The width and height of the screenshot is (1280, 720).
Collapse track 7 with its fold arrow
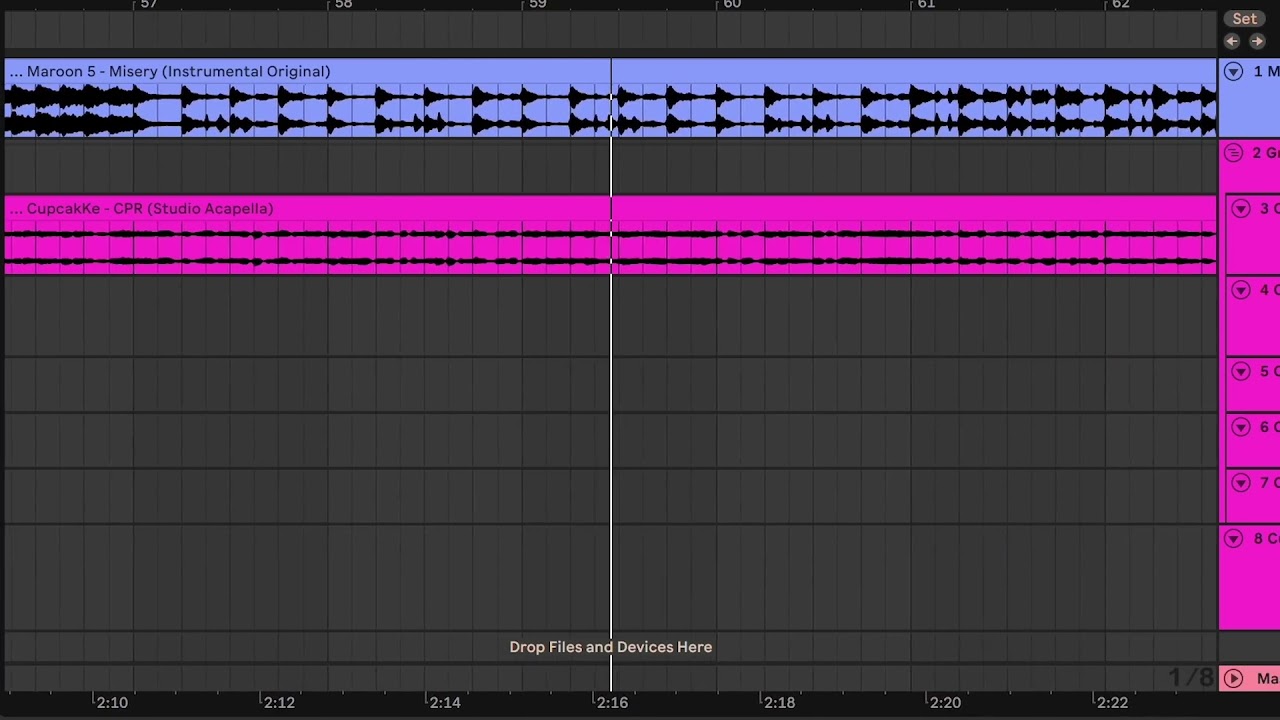[x=1241, y=483]
